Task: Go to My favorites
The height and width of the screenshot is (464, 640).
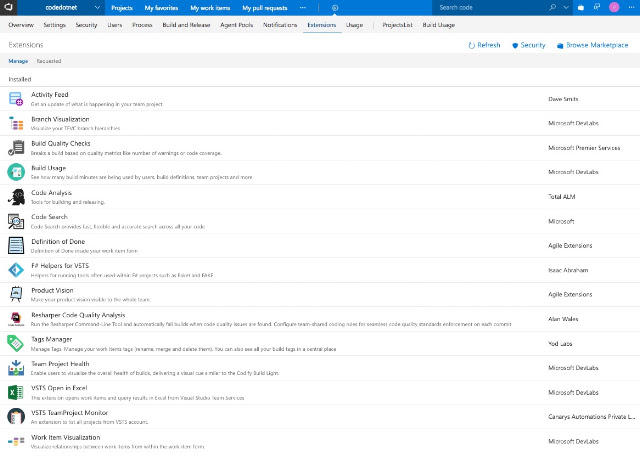Action: click(x=161, y=8)
